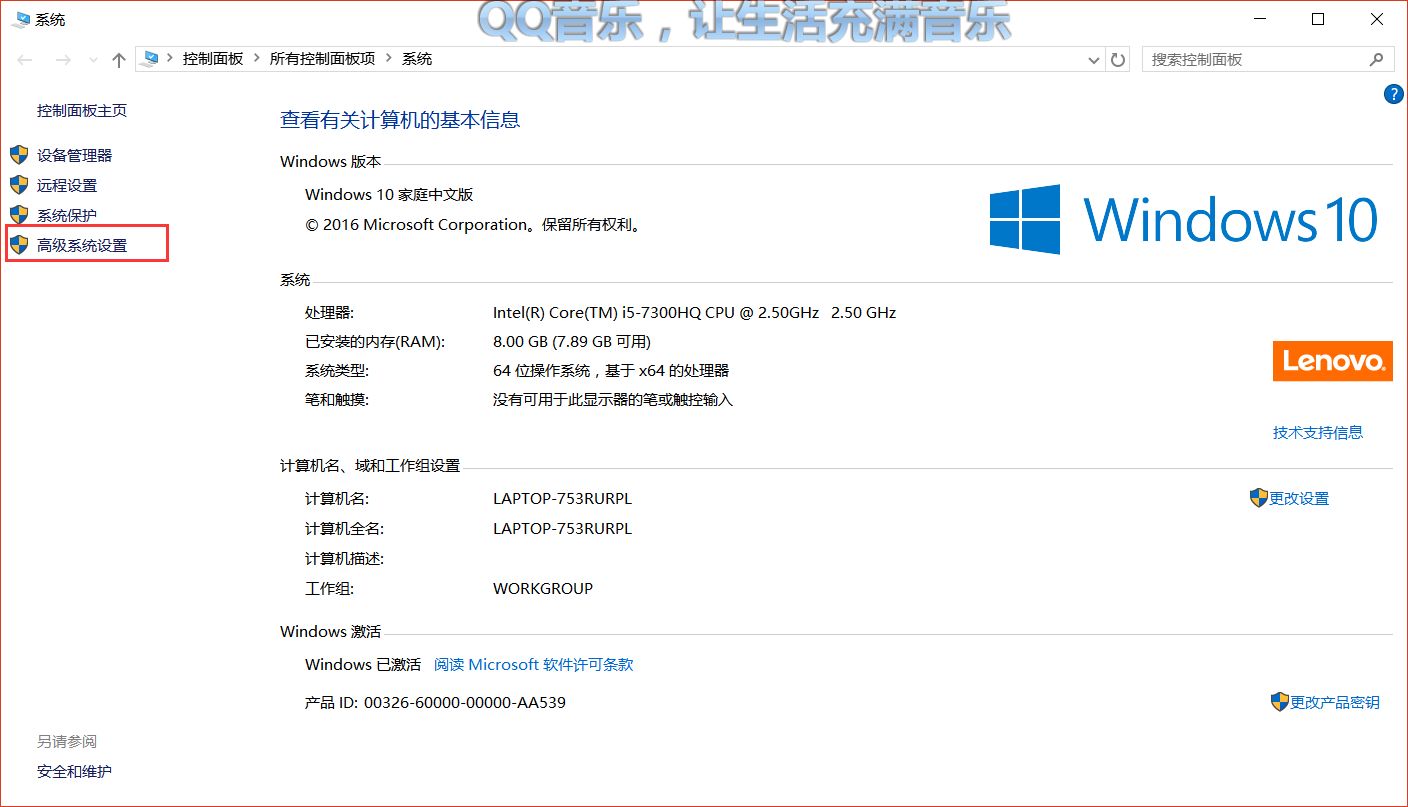Screen dimensions: 1408x807
Task: Open Advanced System Settings (高级系统设置)
Action: [x=82, y=245]
